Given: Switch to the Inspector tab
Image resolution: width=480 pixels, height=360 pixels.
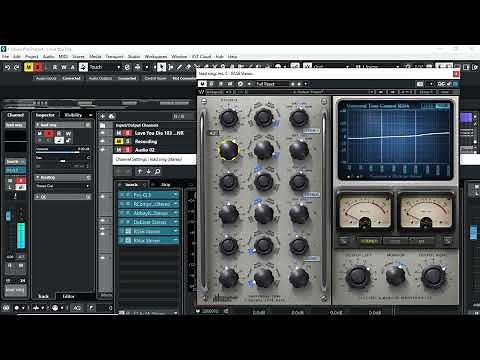Looking at the screenshot, I should point(45,115).
